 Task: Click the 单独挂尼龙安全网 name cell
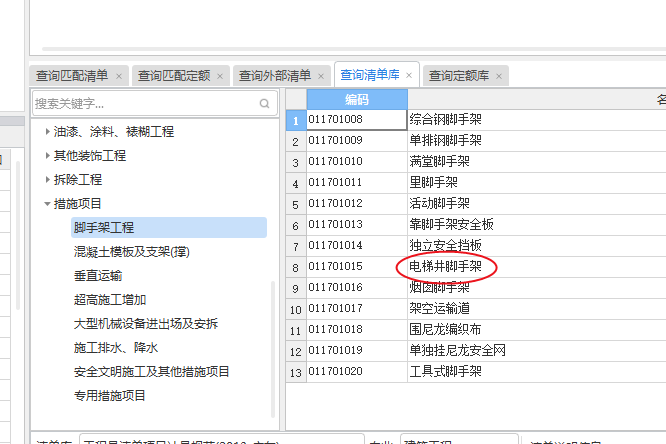point(537,351)
